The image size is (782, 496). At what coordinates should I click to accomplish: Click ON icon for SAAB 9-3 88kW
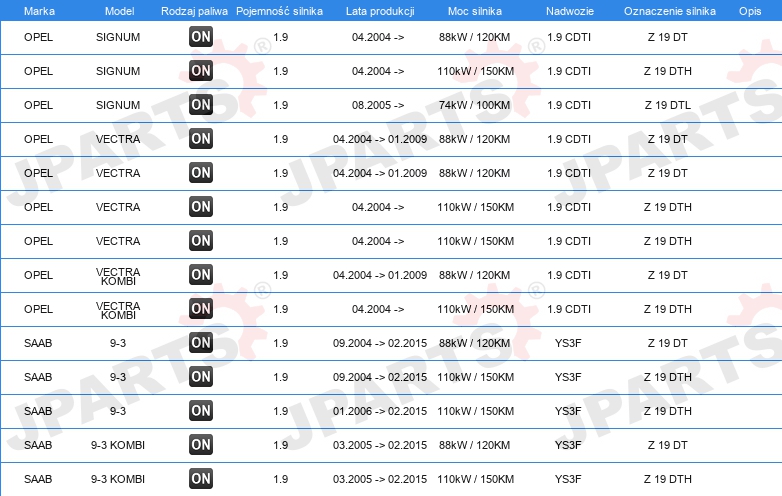pos(201,342)
